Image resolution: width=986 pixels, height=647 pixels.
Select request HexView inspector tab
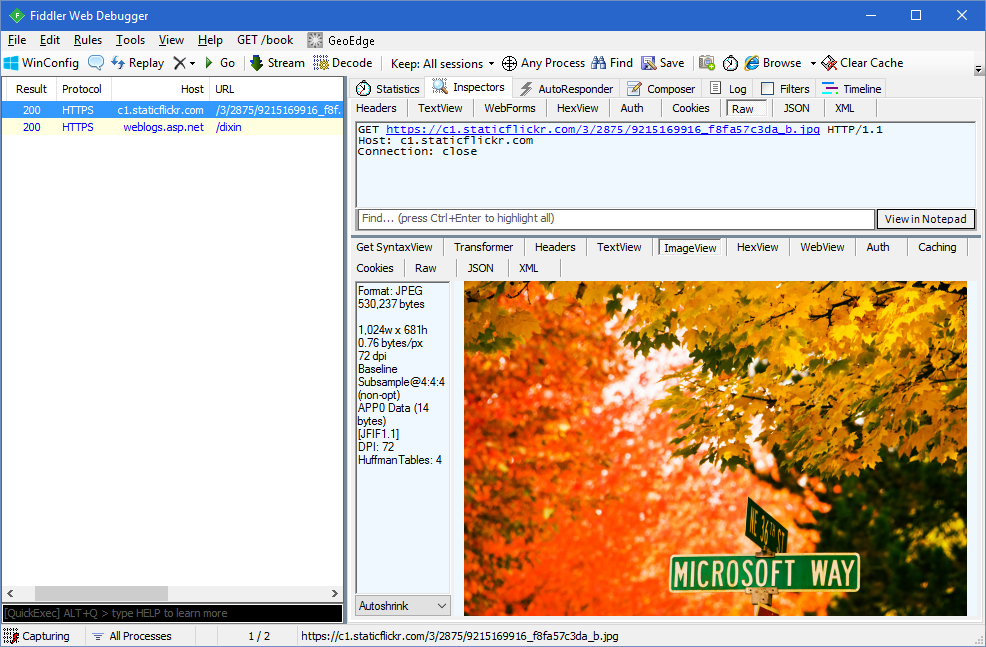[577, 108]
